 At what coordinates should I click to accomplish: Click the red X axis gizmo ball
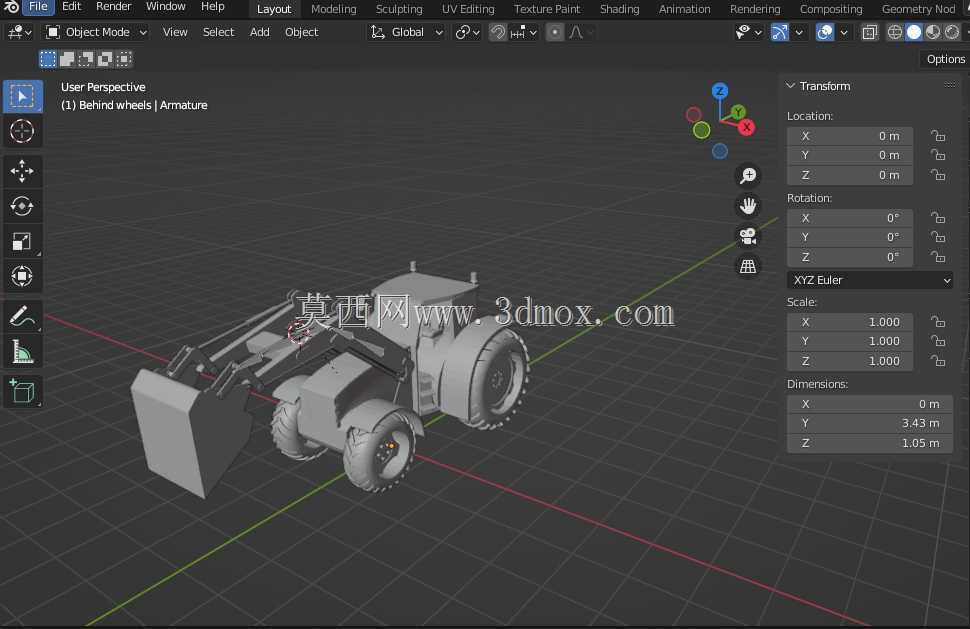[747, 127]
